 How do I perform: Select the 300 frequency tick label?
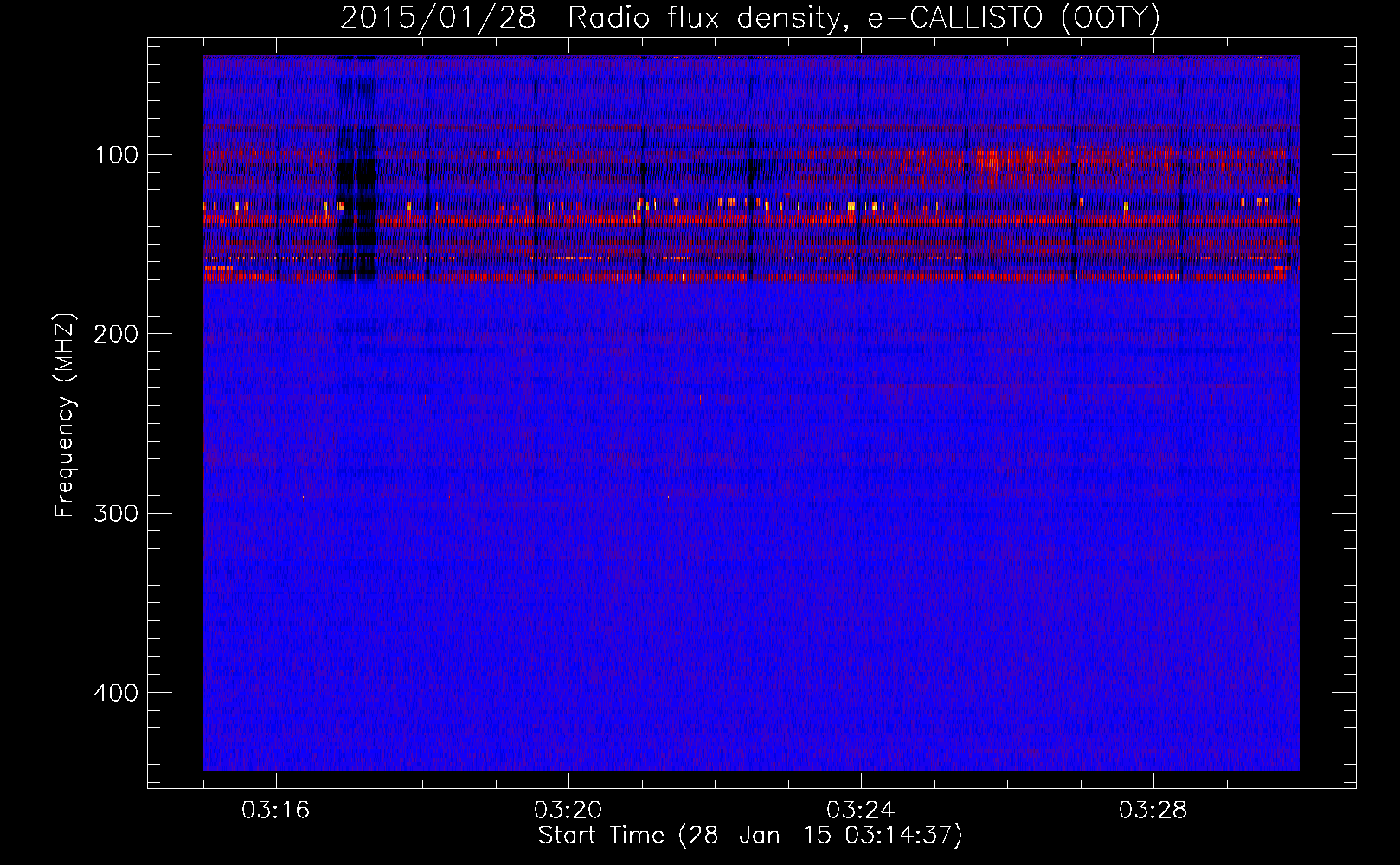point(116,513)
